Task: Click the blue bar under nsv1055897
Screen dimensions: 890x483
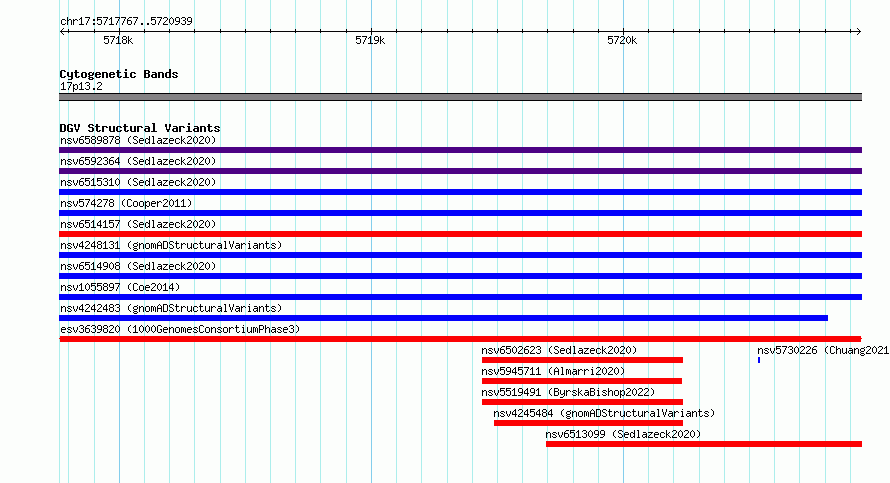Action: (x=460, y=297)
